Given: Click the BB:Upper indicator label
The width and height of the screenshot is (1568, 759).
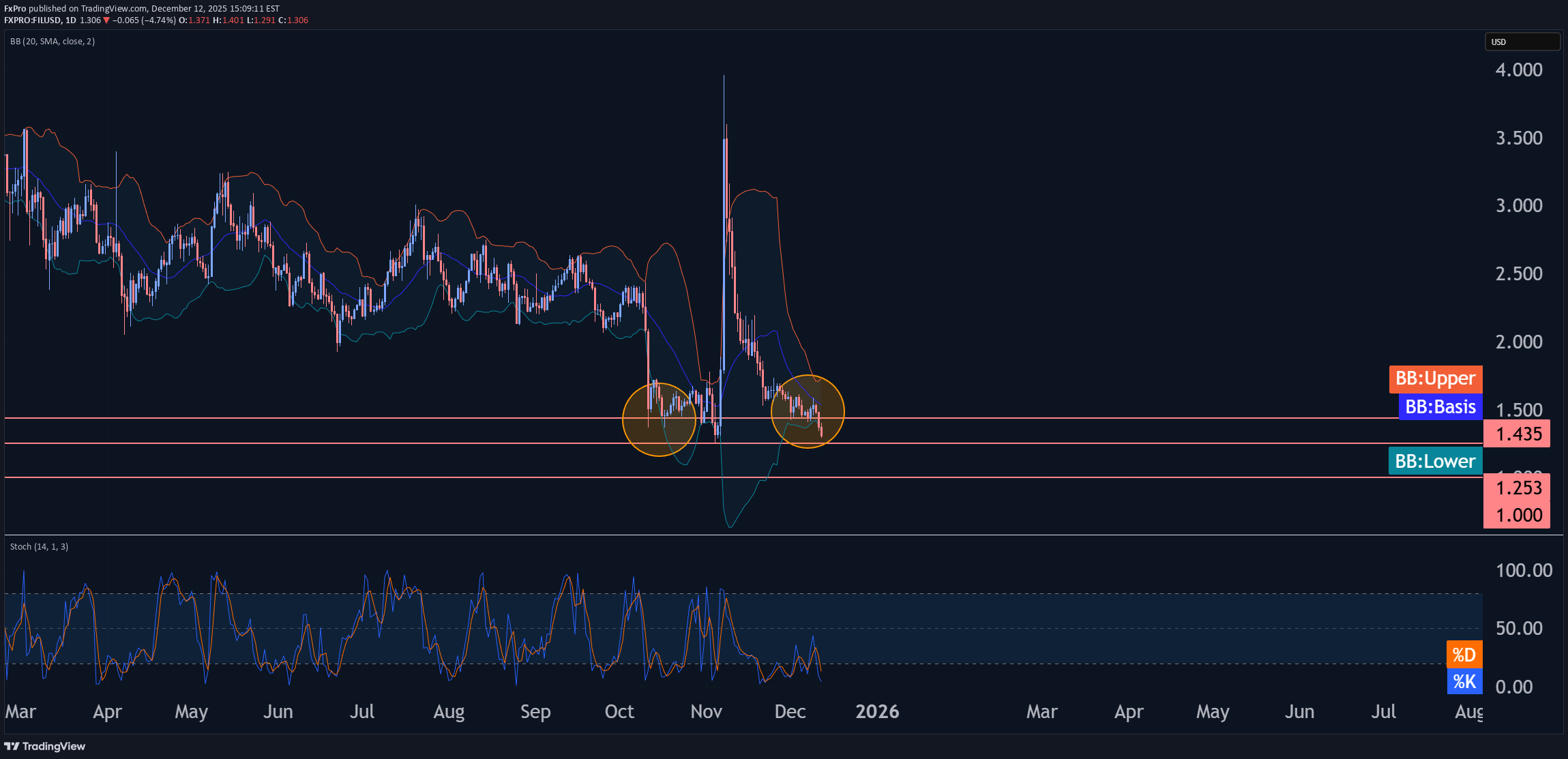Looking at the screenshot, I should click(x=1435, y=378).
